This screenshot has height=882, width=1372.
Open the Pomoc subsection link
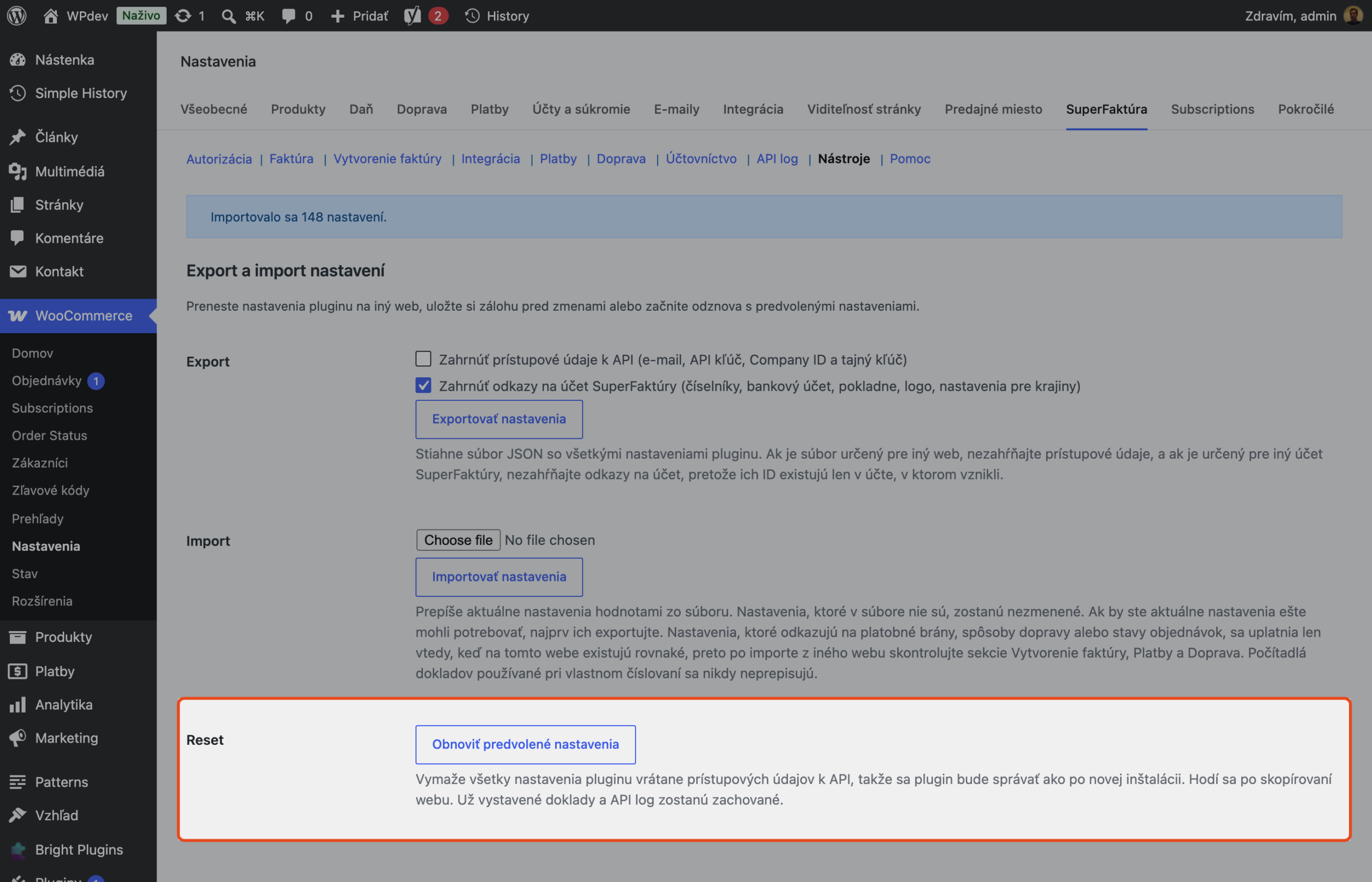[x=909, y=159]
